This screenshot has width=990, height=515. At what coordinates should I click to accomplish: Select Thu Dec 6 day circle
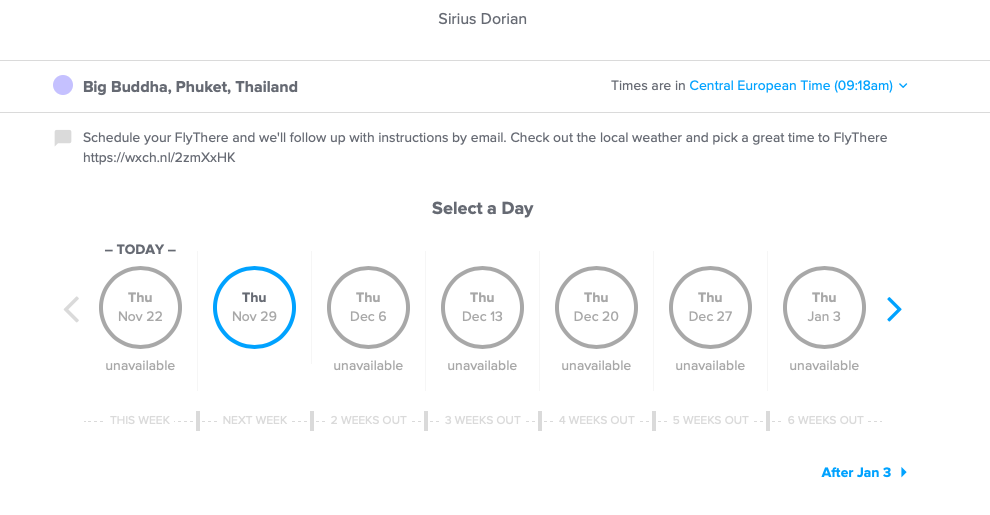pos(368,307)
